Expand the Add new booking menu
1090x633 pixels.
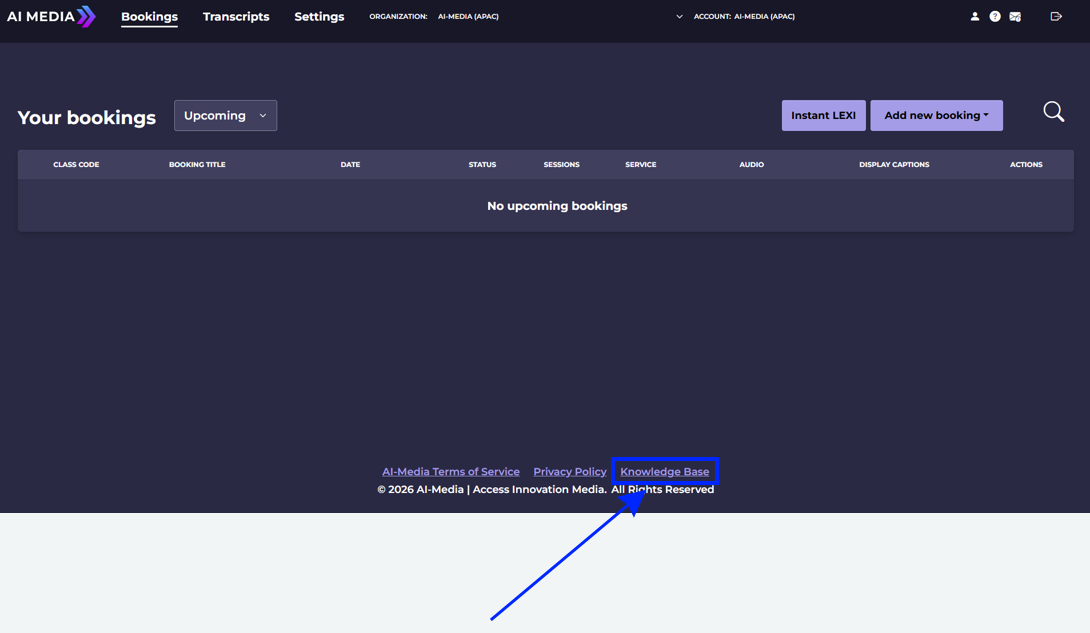(936, 115)
